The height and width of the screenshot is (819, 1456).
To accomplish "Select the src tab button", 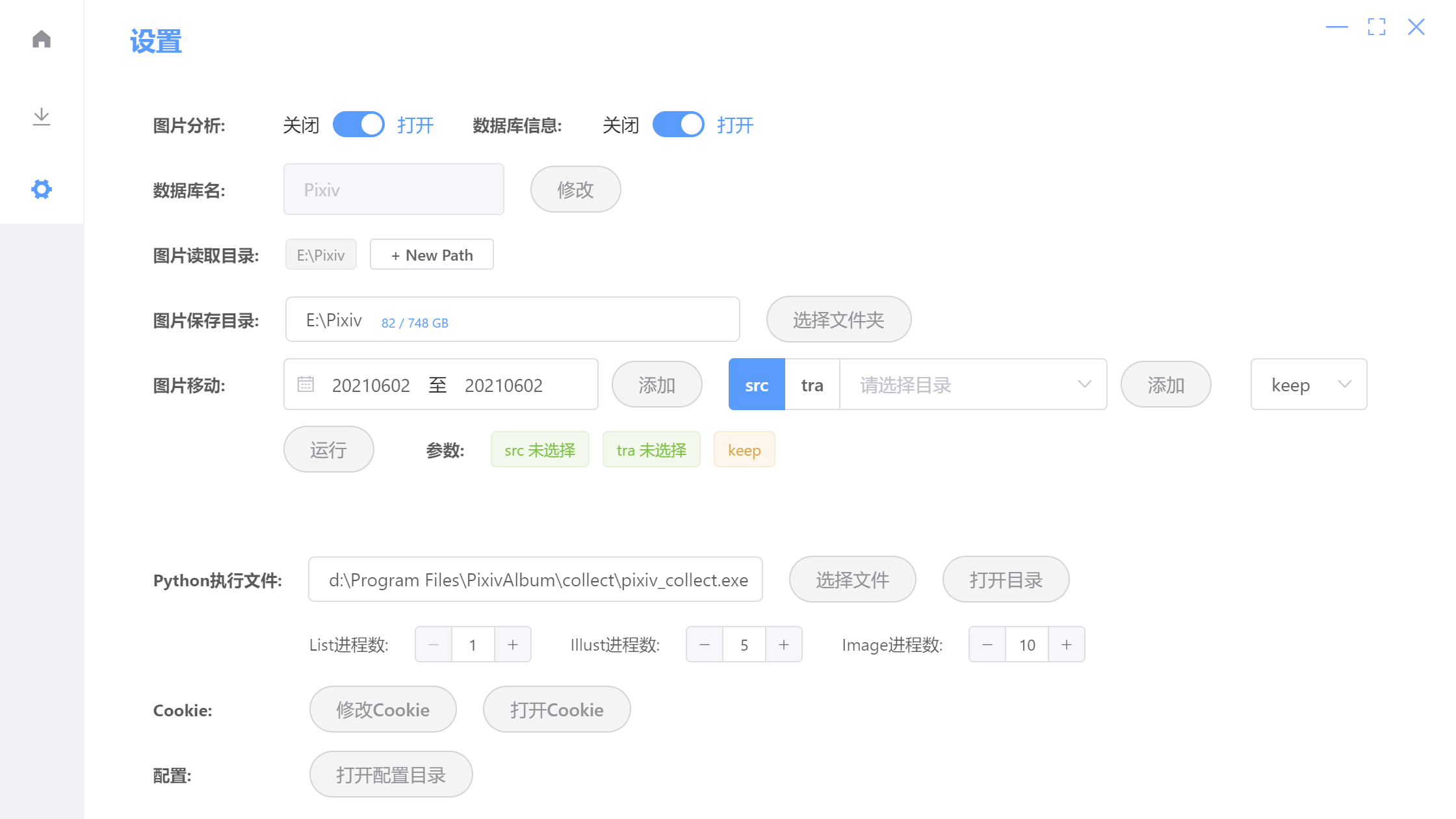I will [x=757, y=385].
